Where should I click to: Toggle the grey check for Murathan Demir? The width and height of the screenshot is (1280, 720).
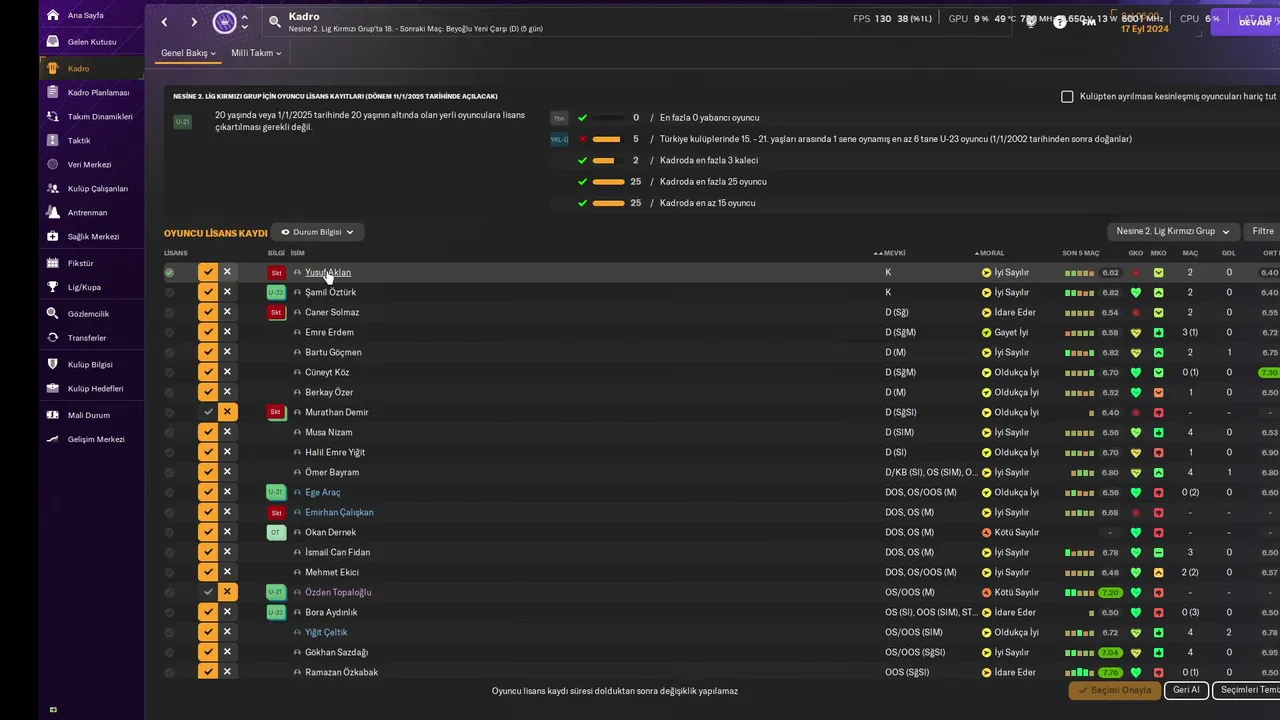[x=207, y=412]
